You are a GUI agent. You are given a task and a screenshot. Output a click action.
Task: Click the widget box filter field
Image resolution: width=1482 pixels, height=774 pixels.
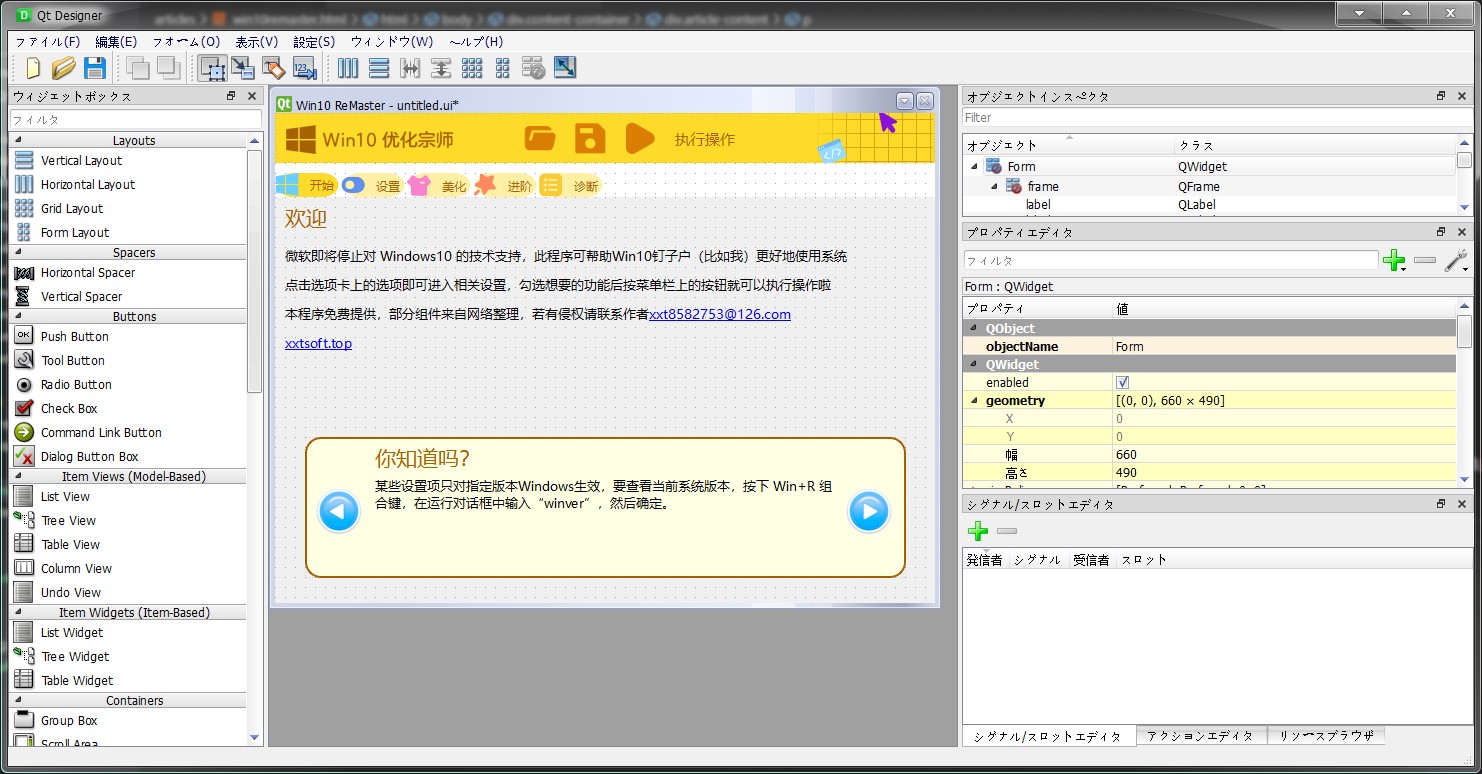136,119
